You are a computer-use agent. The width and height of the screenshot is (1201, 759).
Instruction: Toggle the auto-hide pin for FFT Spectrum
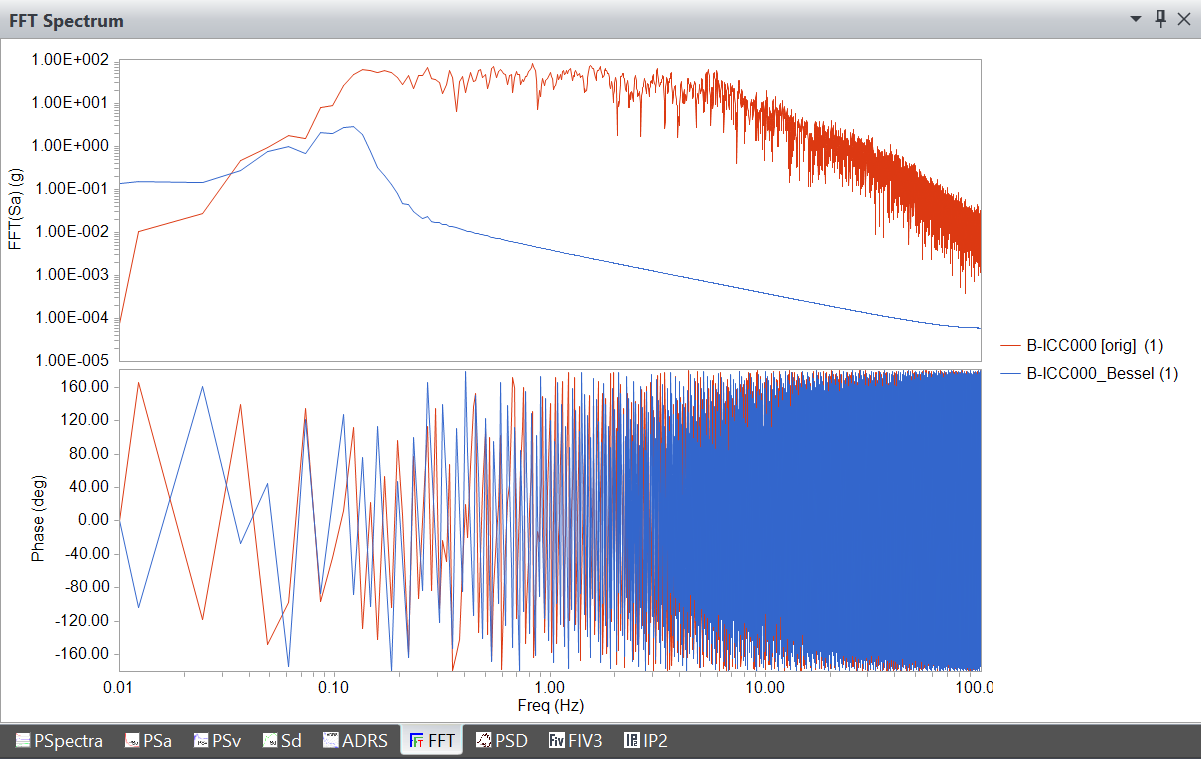[x=1160, y=19]
